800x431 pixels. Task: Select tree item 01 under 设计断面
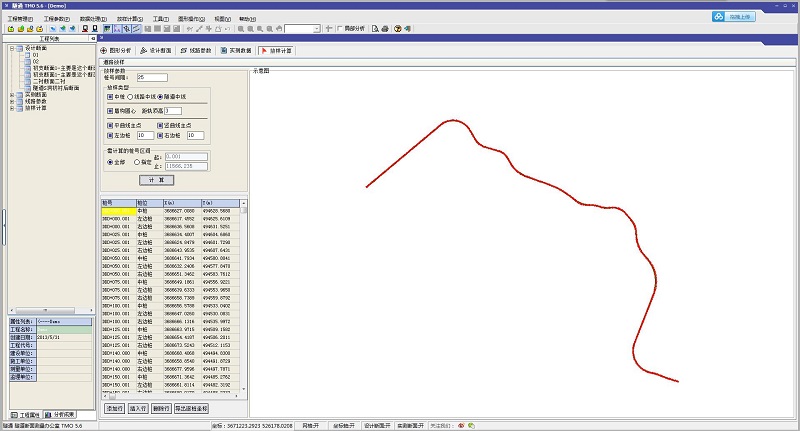pos(36,55)
